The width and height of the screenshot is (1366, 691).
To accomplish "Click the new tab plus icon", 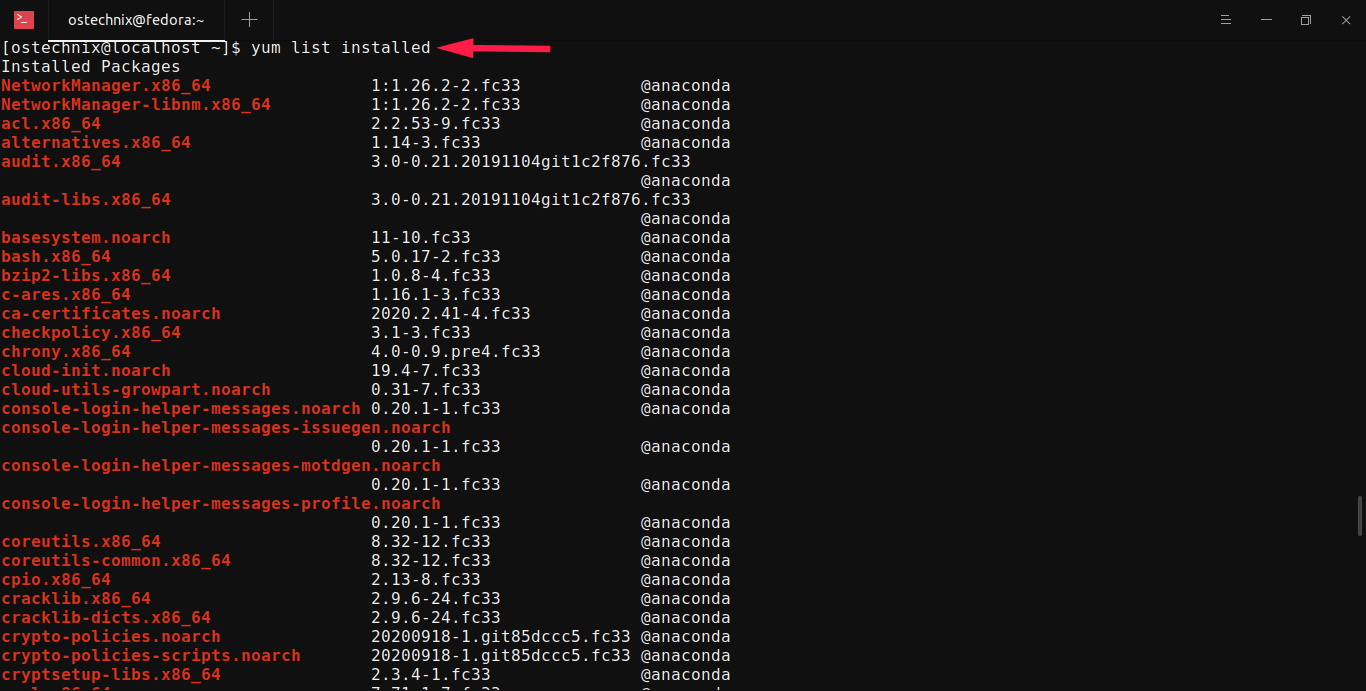I will tap(249, 19).
